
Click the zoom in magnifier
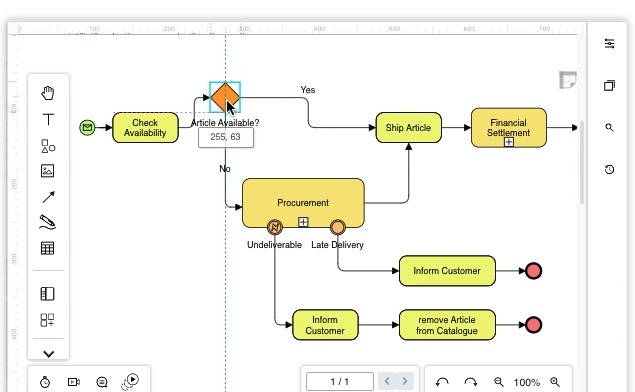pos(555,382)
